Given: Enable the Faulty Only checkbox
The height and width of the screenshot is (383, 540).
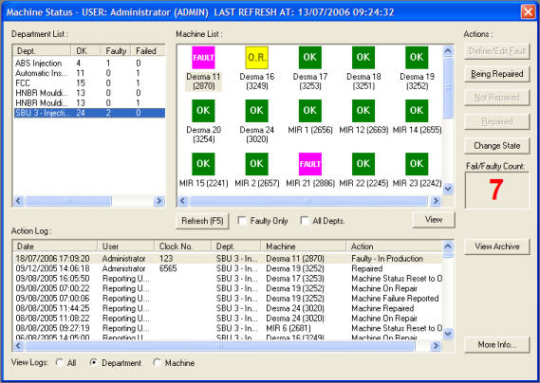Looking at the screenshot, I should 242,221.
